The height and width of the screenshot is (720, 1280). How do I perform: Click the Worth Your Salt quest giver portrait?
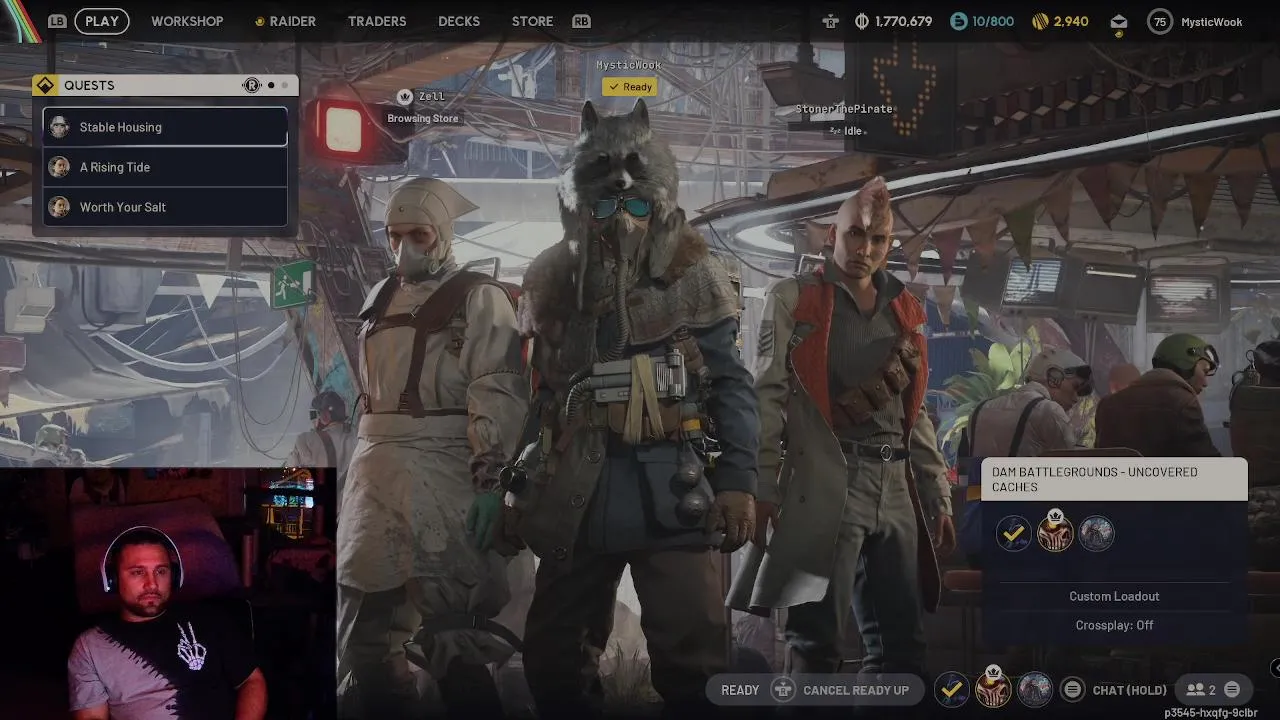[x=60, y=207]
